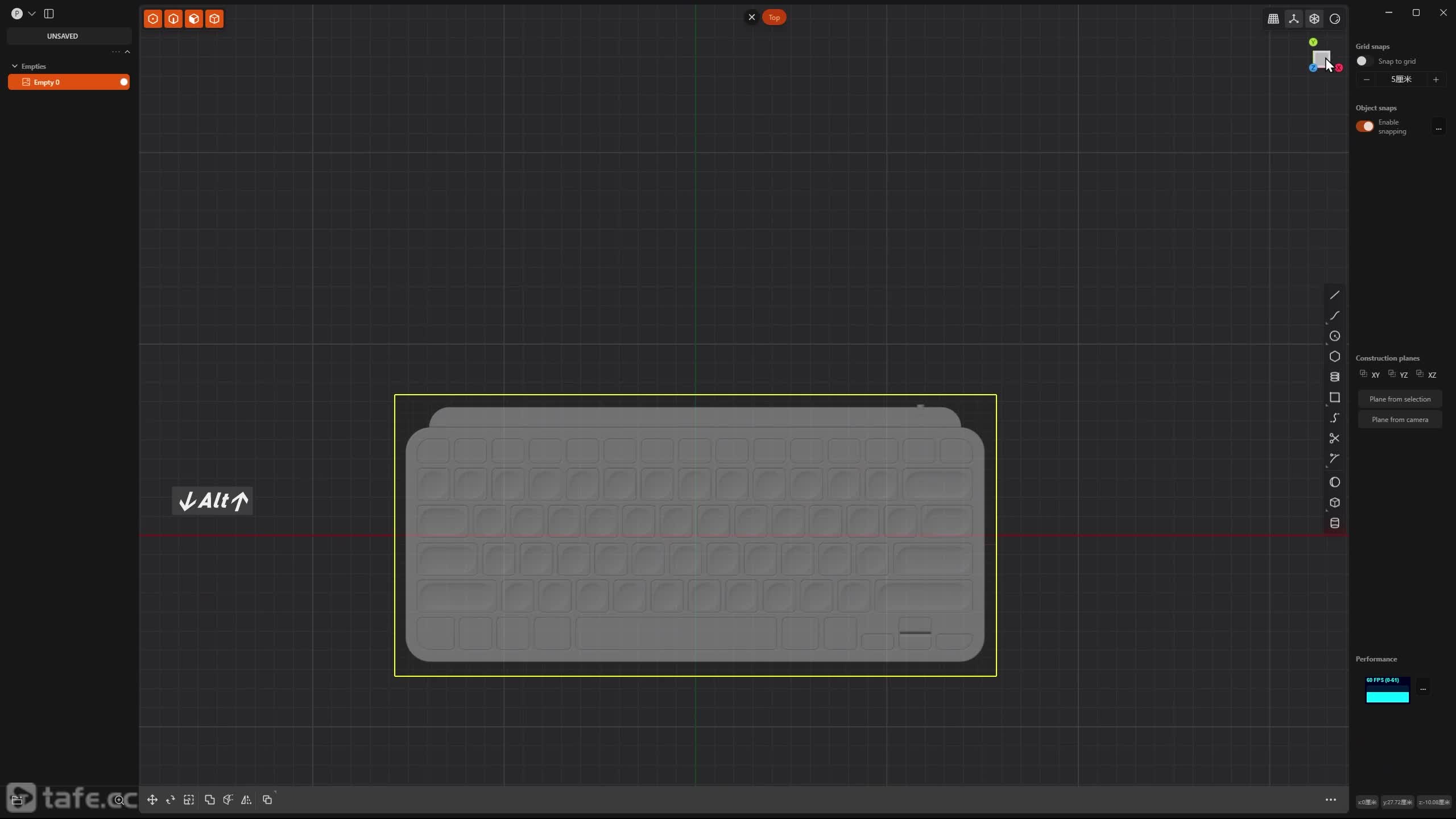Click the Top view label pill
This screenshot has width=1456, height=819.
pos(773,18)
